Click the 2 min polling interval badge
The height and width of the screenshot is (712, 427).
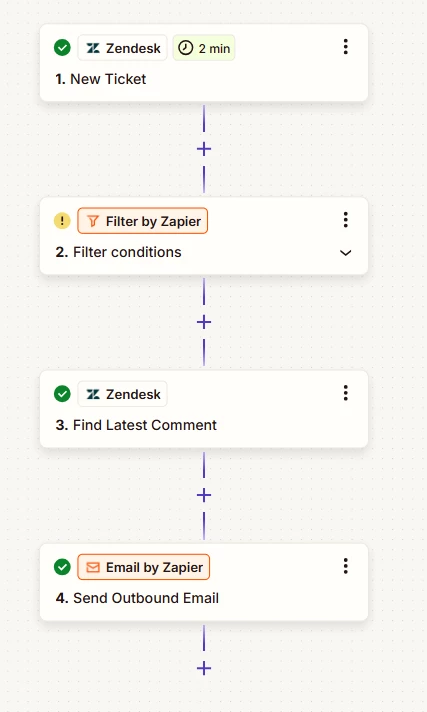coord(204,48)
